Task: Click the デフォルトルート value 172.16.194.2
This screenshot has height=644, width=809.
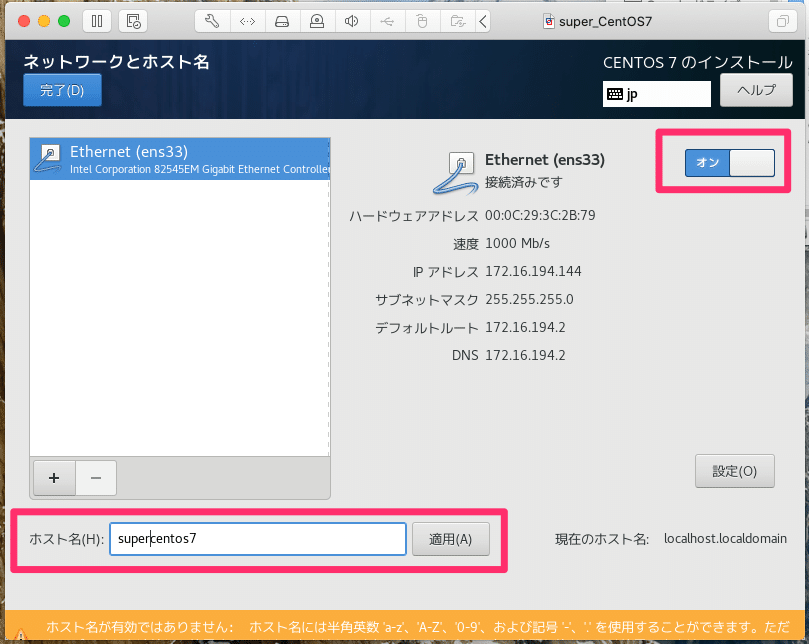Action: [x=525, y=327]
